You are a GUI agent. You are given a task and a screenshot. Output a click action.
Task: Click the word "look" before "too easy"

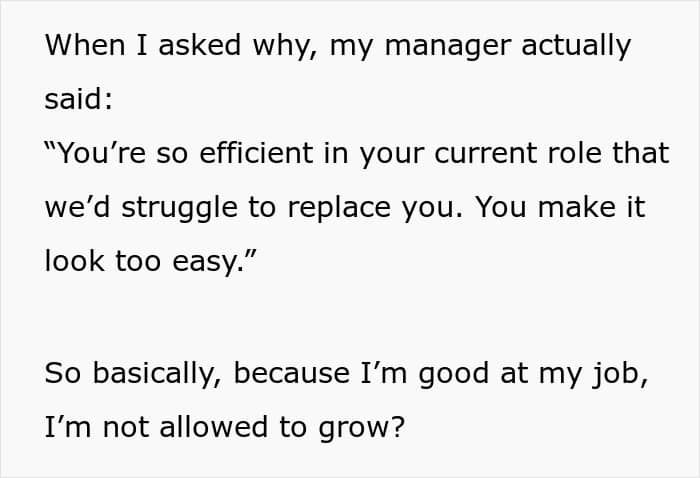[x=75, y=261]
